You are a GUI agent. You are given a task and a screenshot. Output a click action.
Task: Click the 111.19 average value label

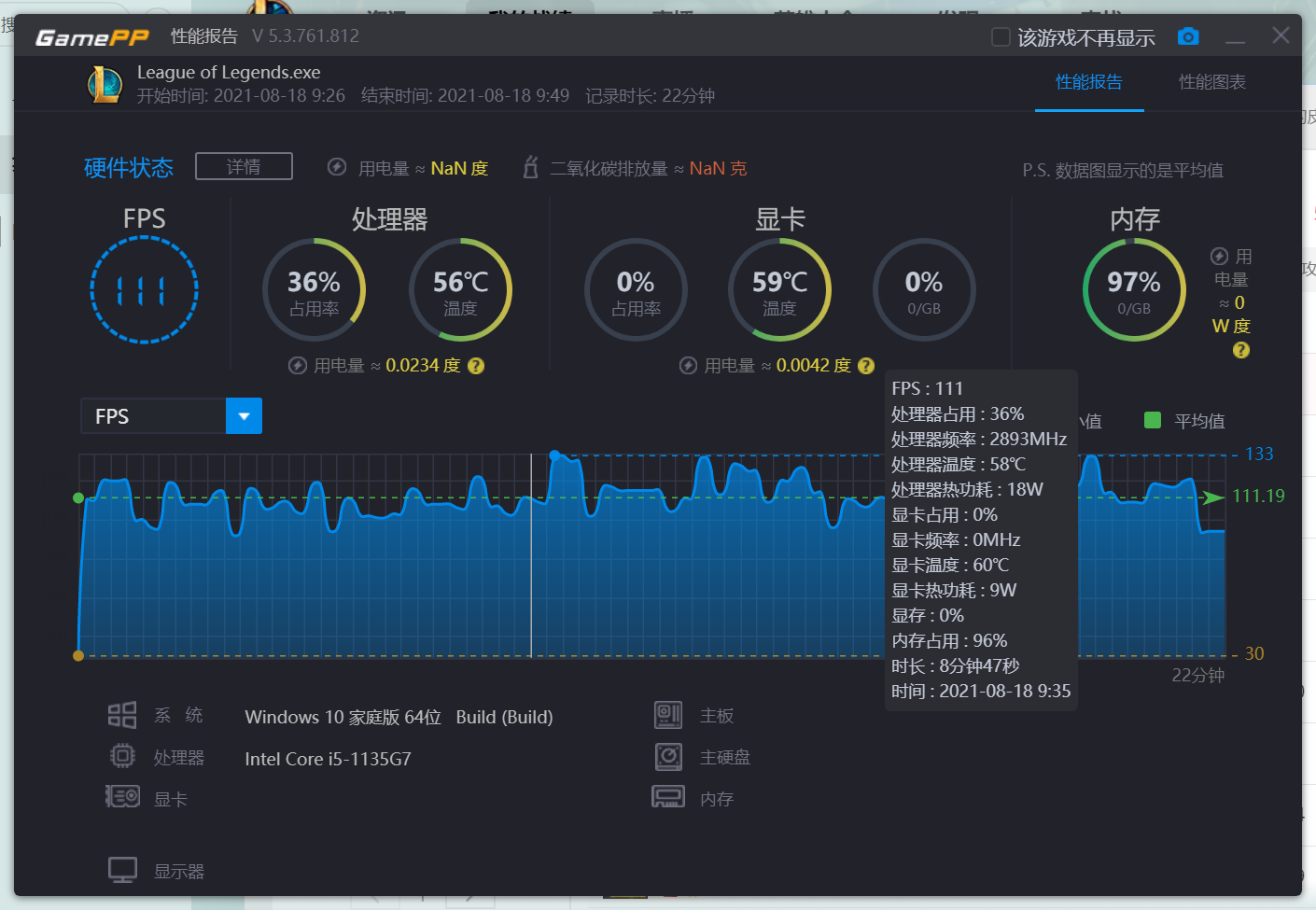click(x=1258, y=496)
